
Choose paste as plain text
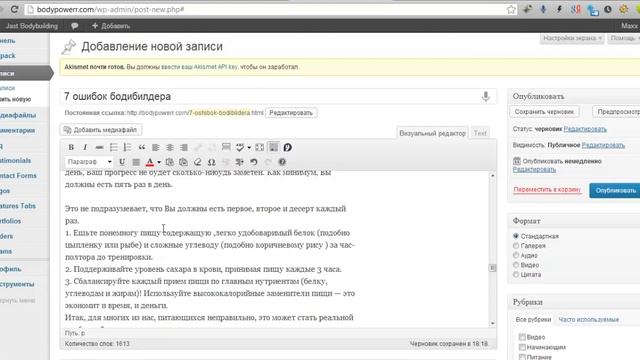(169, 162)
